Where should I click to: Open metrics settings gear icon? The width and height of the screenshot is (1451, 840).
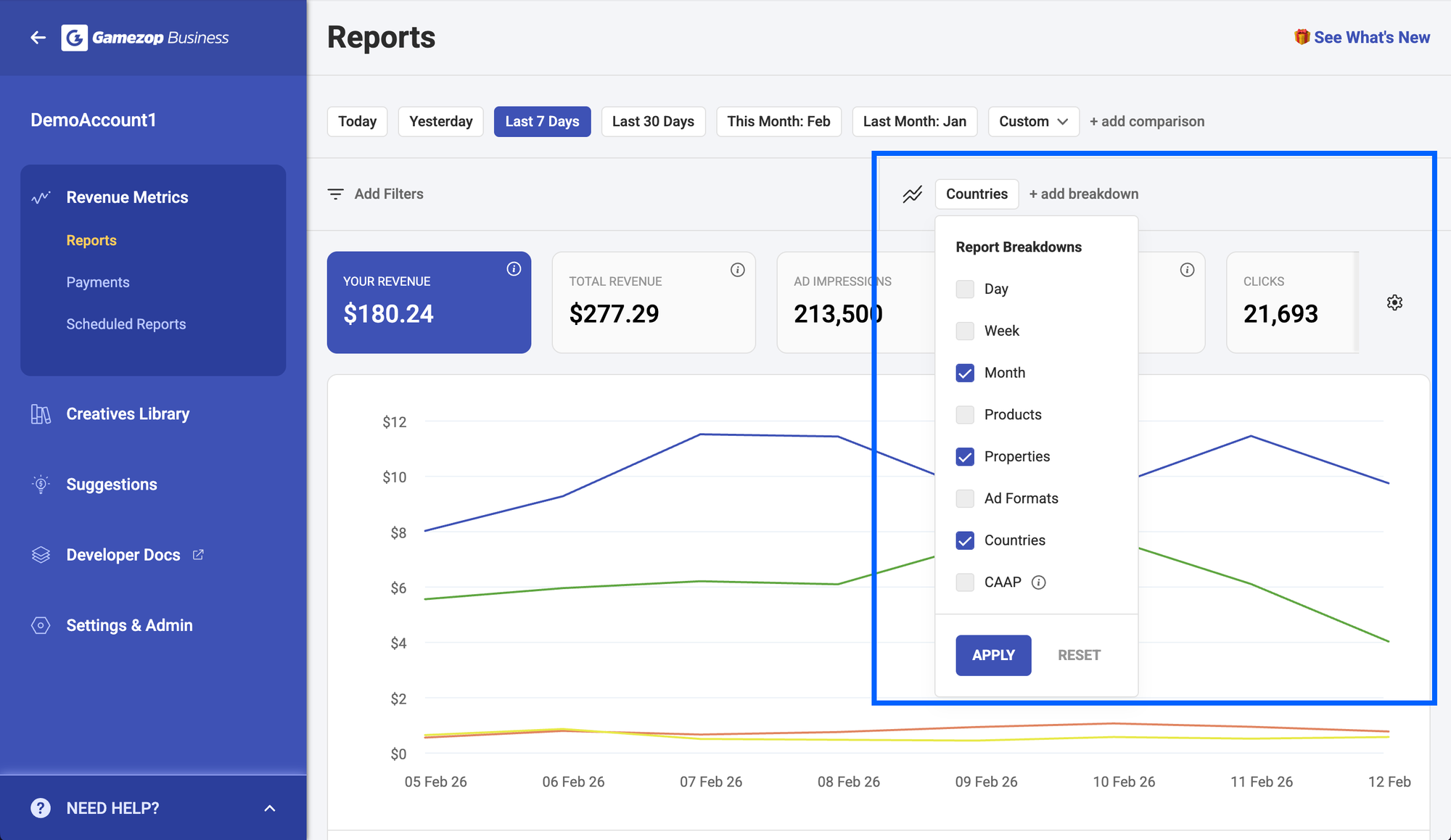pyautogui.click(x=1394, y=302)
